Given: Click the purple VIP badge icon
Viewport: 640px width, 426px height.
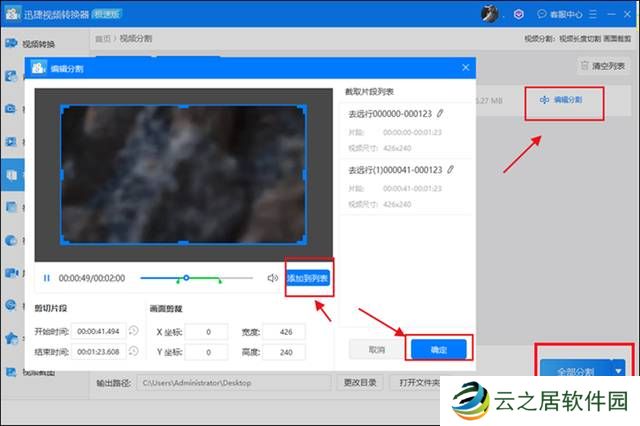Looking at the screenshot, I should (x=517, y=14).
